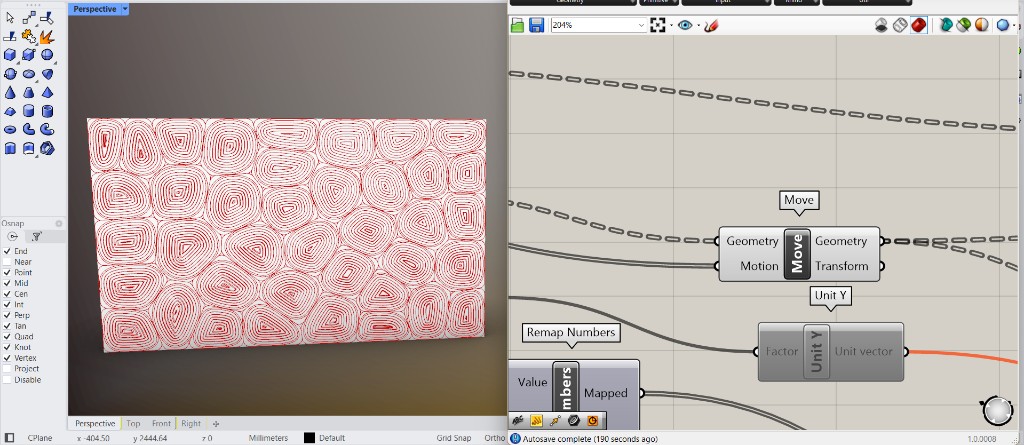Click the Default layer name in status bar
This screenshot has height=445, width=1024.
tap(332, 438)
